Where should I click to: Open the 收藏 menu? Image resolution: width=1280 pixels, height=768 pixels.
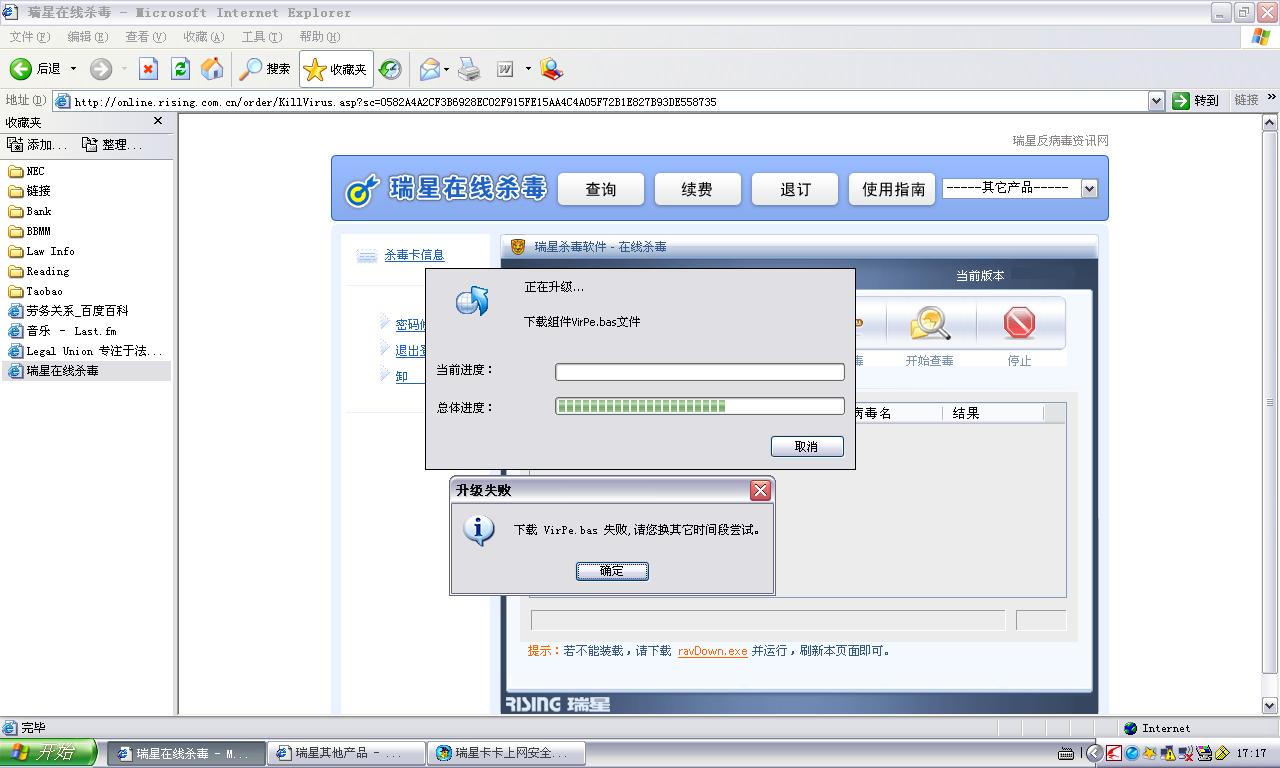tap(203, 37)
